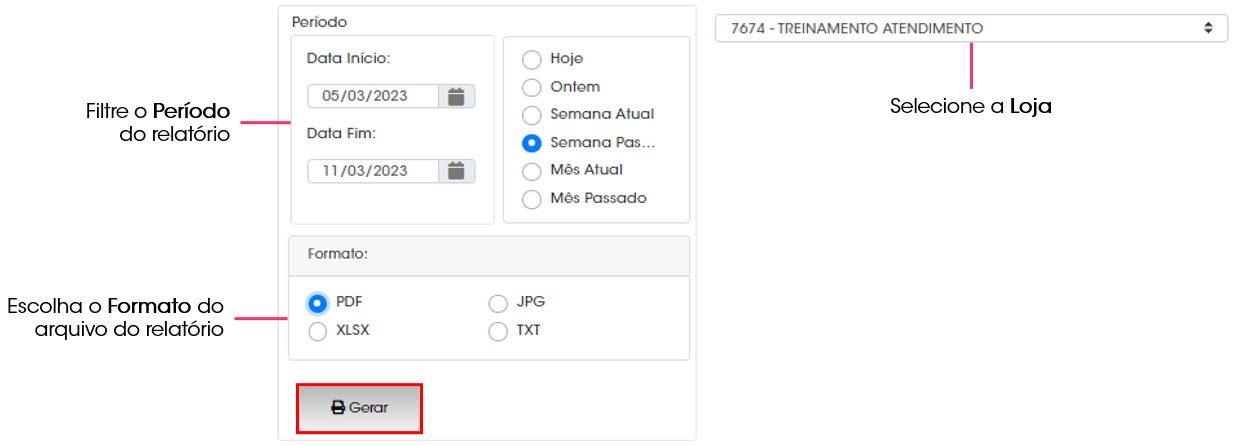Click the printer icon on Gerar button
This screenshot has width=1234, height=446.
point(338,408)
